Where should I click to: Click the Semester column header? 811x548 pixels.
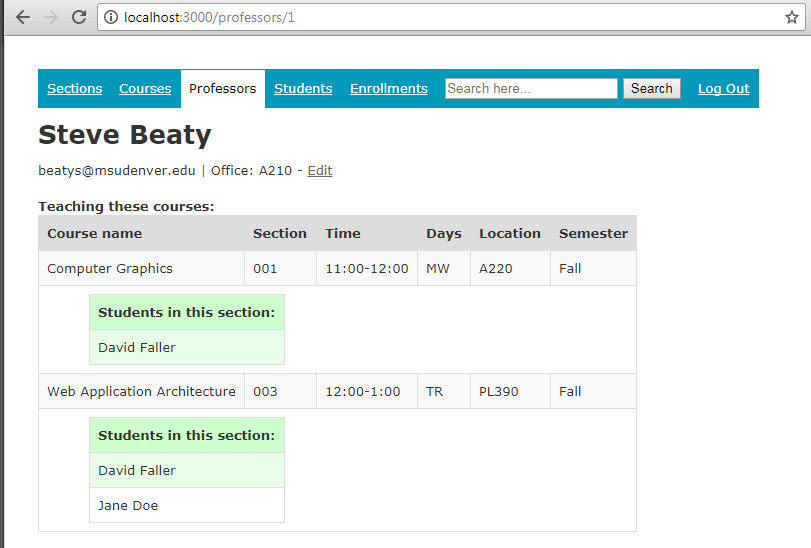pos(593,233)
